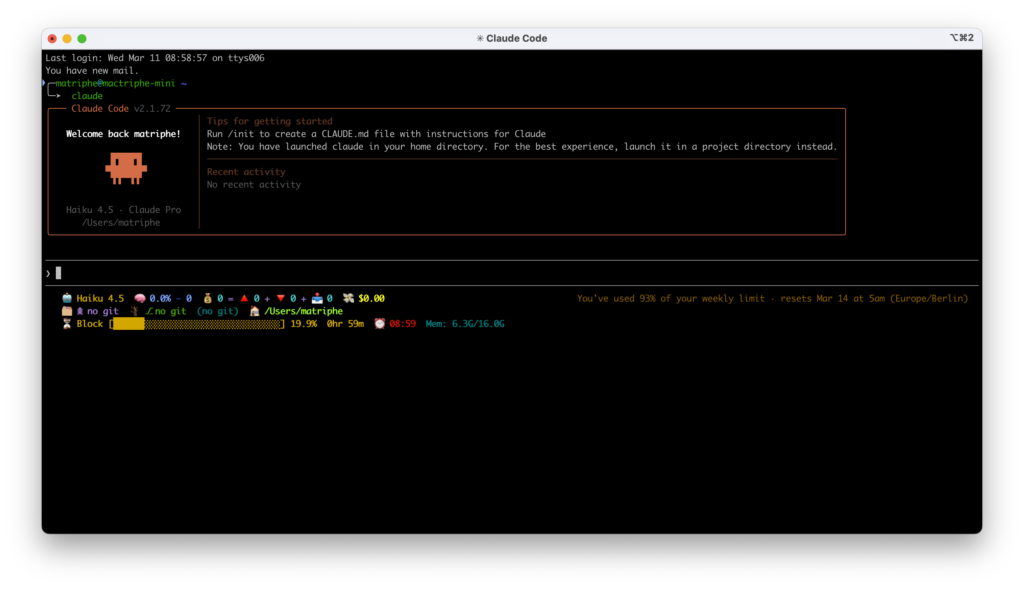This screenshot has width=1024, height=589.
Task: Click the red down-triangle token icon
Action: 280,298
